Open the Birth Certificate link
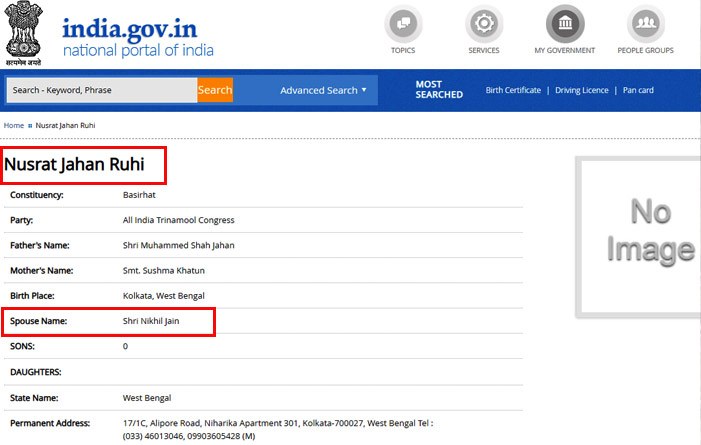 point(513,90)
